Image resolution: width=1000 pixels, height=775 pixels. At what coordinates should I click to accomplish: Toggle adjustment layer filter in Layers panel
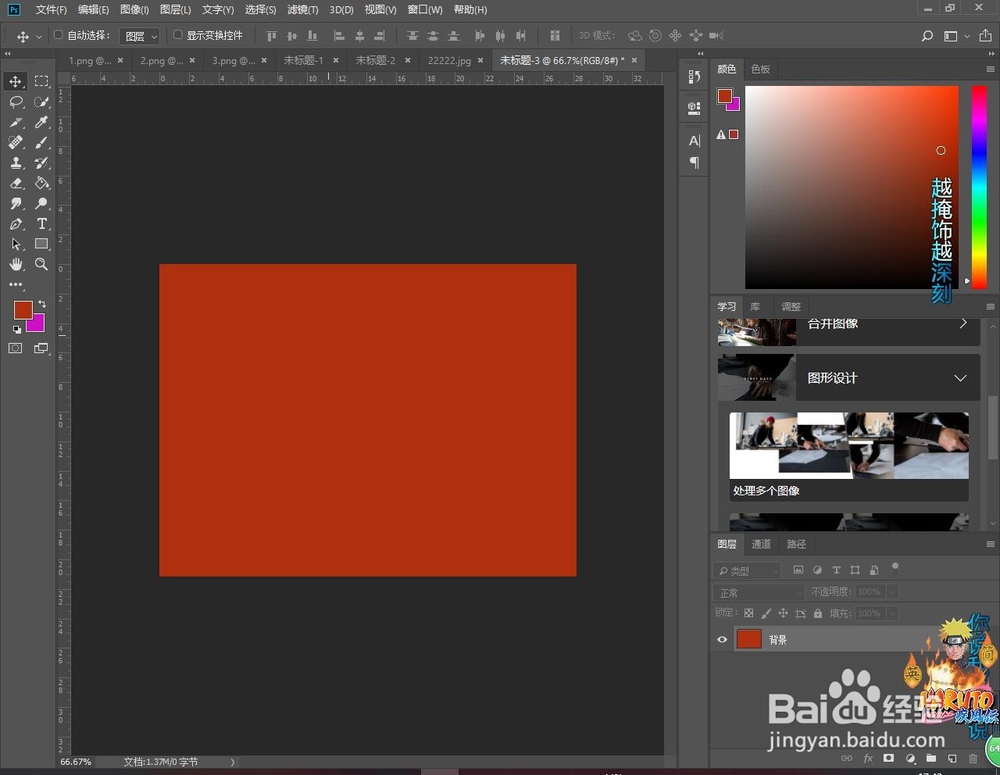pos(818,570)
